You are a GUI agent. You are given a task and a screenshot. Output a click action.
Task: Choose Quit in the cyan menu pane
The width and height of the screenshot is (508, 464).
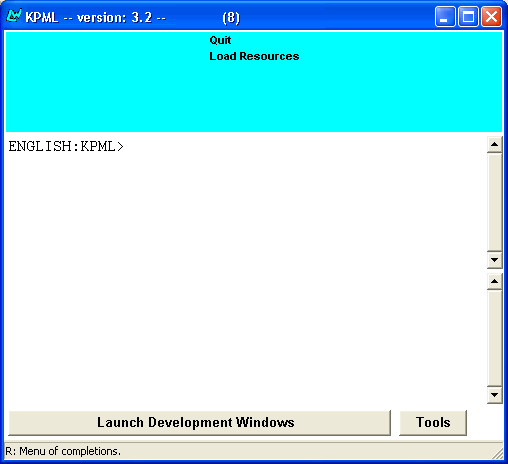[x=220, y=40]
